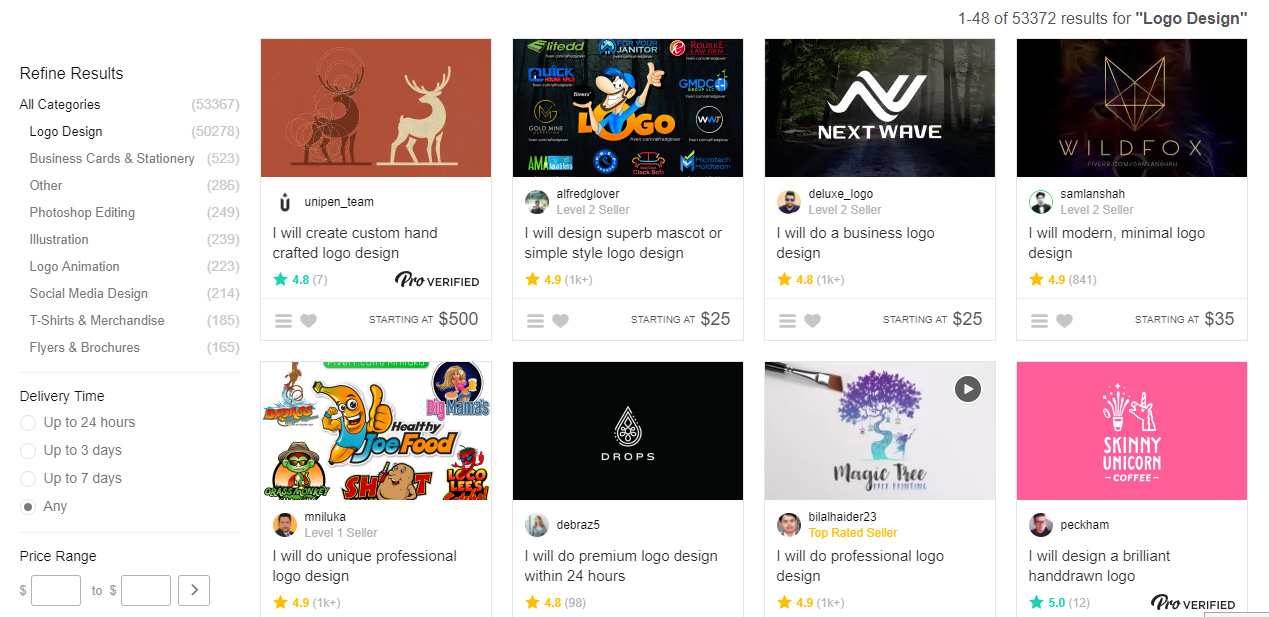The image size is (1269, 617).
Task: Open the list menu icon on the samlanshah gig
Action: tap(1040, 321)
